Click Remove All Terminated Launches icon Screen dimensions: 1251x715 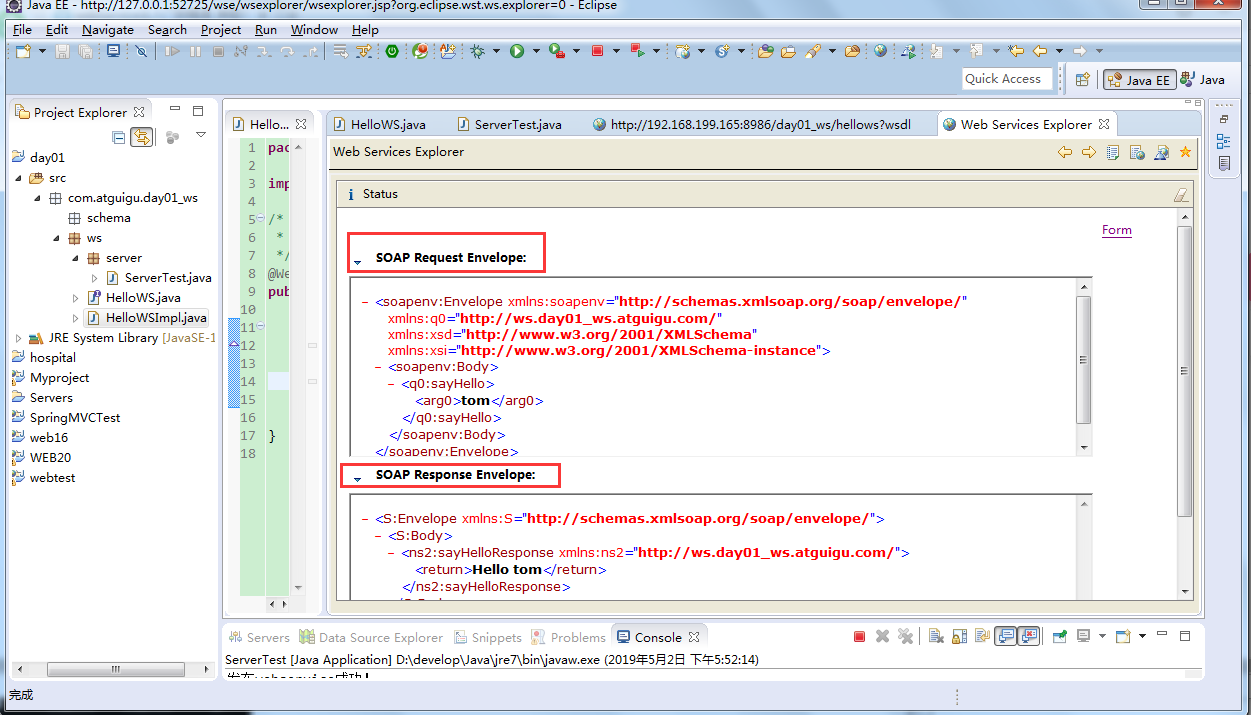906,636
